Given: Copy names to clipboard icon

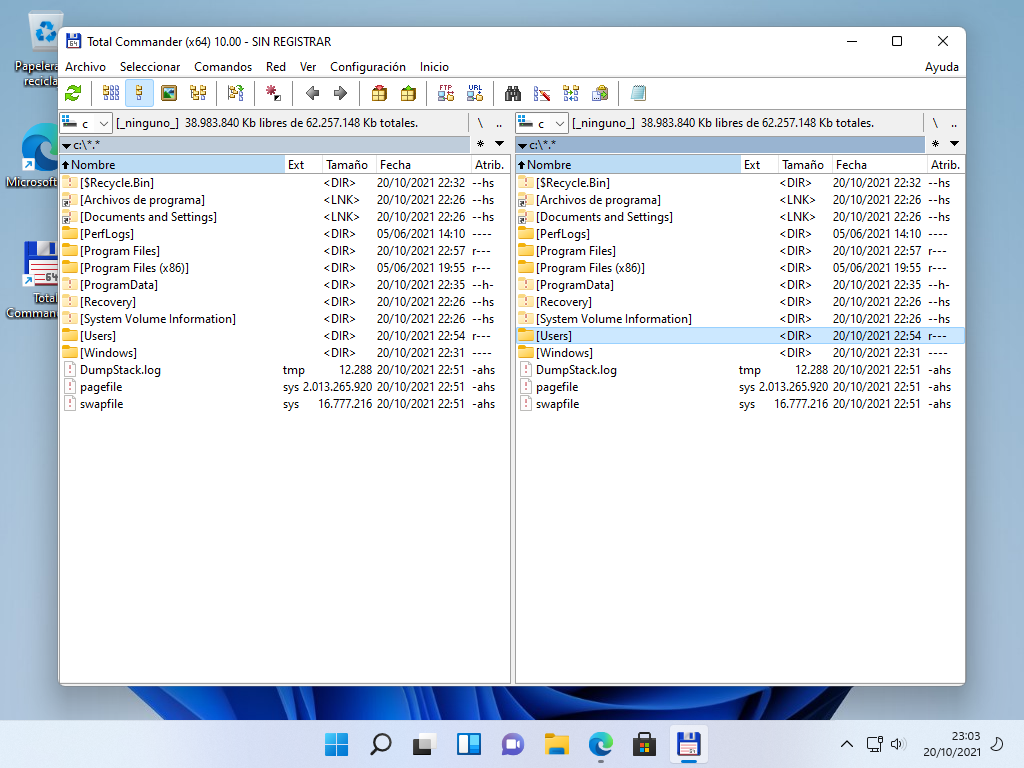Looking at the screenshot, I should pos(600,93).
